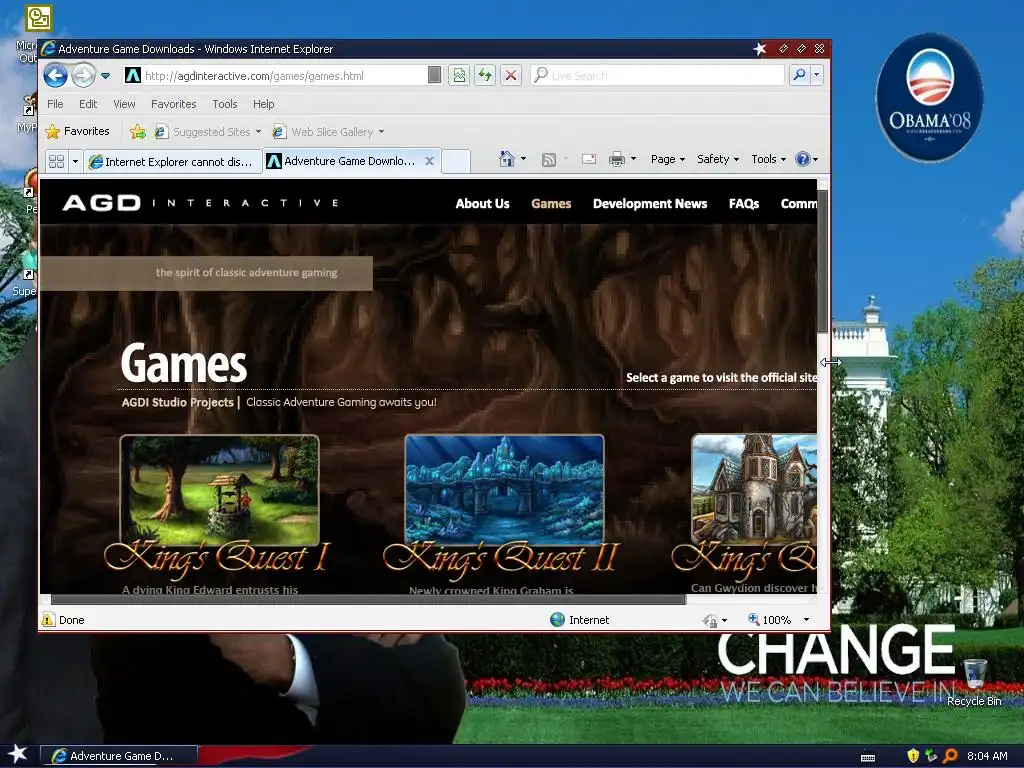Click the Internet zone globe icon
1024x768 pixels.
pyautogui.click(x=557, y=620)
